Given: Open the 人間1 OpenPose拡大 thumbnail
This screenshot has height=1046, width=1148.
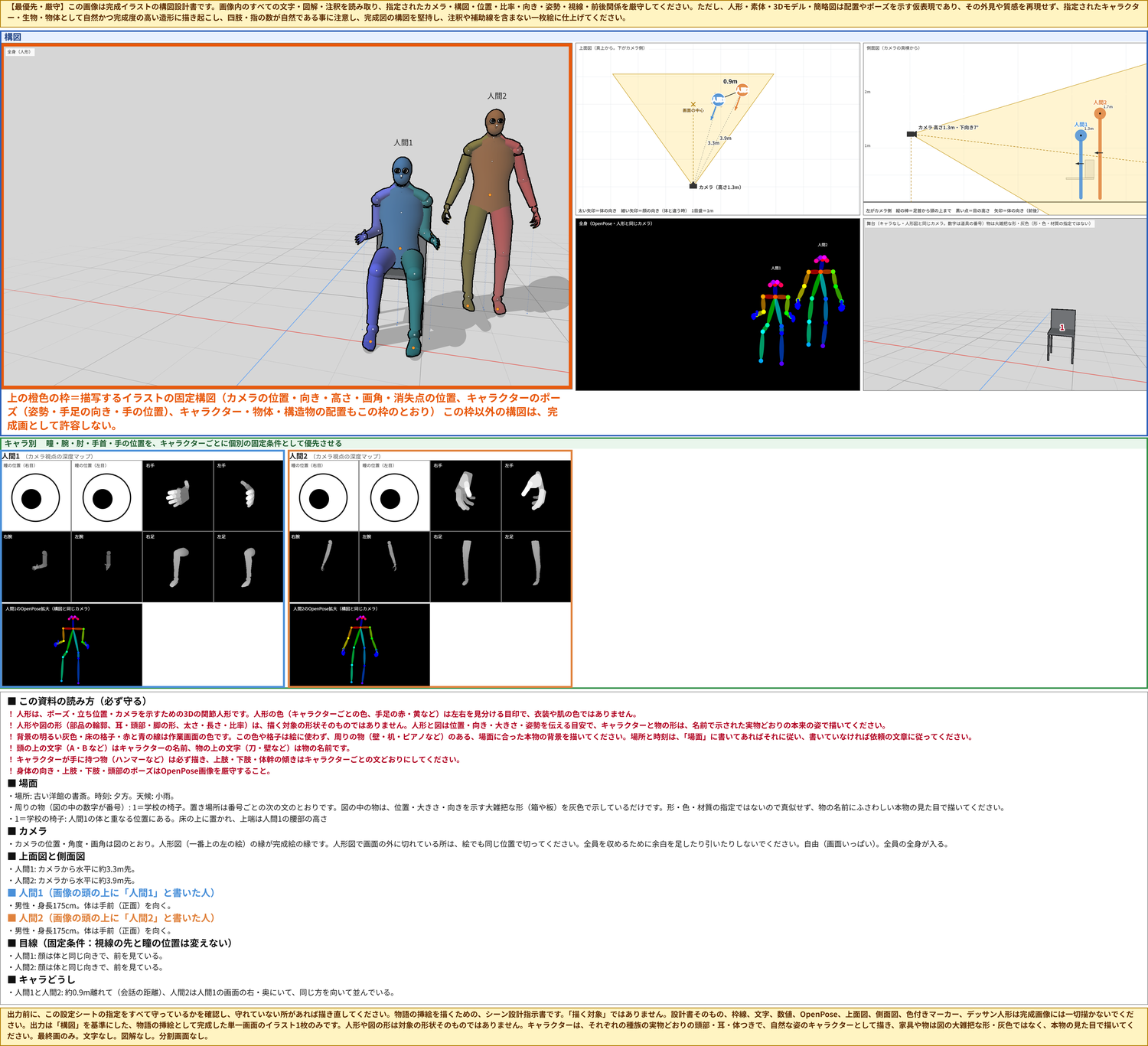Looking at the screenshot, I should (x=72, y=644).
